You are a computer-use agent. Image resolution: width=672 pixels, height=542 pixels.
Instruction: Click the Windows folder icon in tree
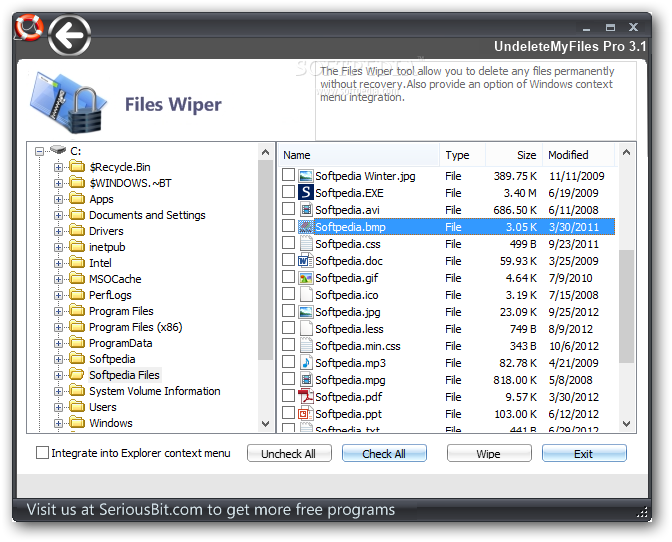click(77, 422)
